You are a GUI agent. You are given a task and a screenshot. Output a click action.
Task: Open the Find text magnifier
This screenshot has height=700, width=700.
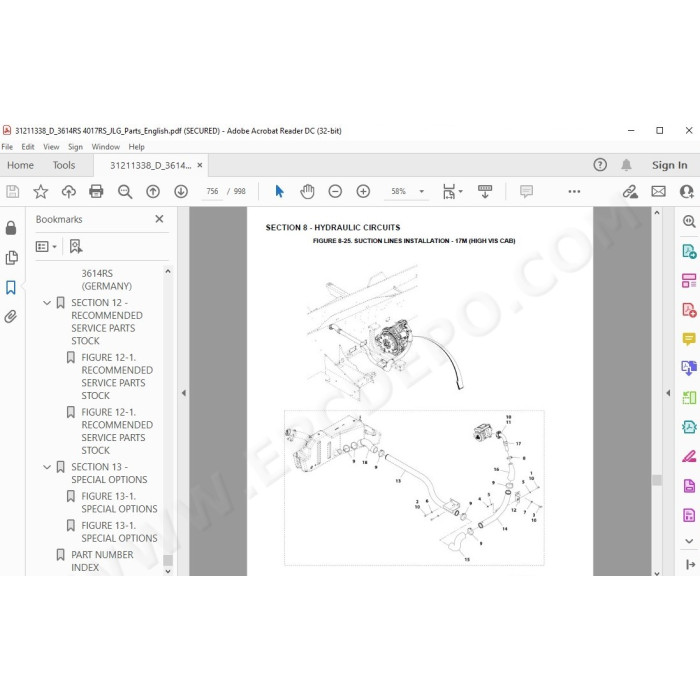(x=125, y=192)
